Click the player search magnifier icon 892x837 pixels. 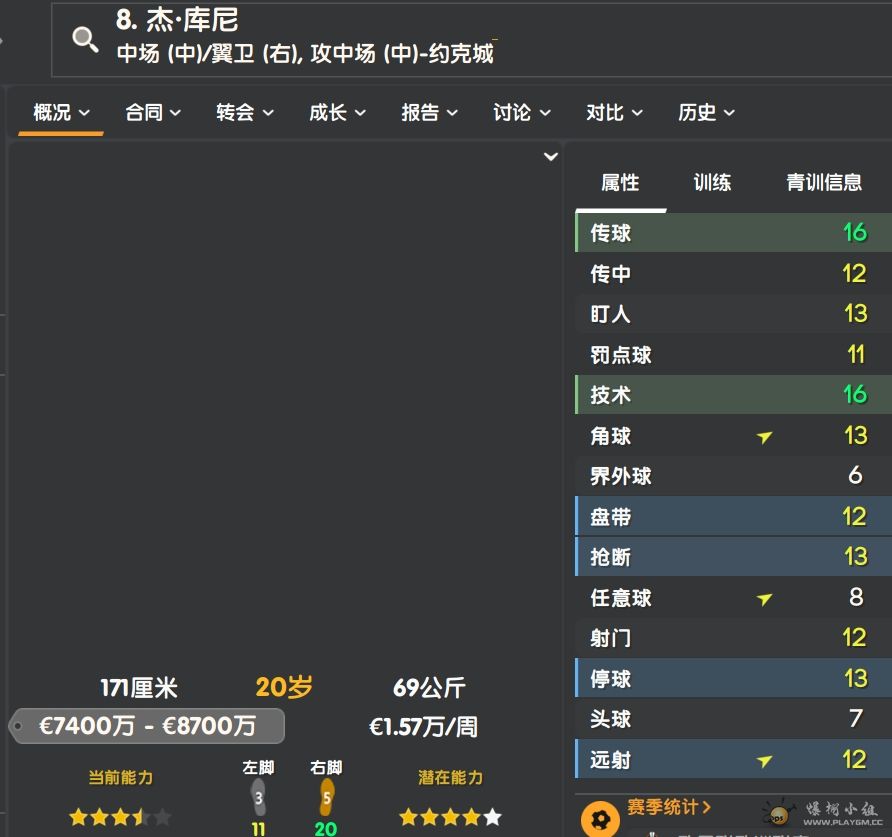[85, 39]
